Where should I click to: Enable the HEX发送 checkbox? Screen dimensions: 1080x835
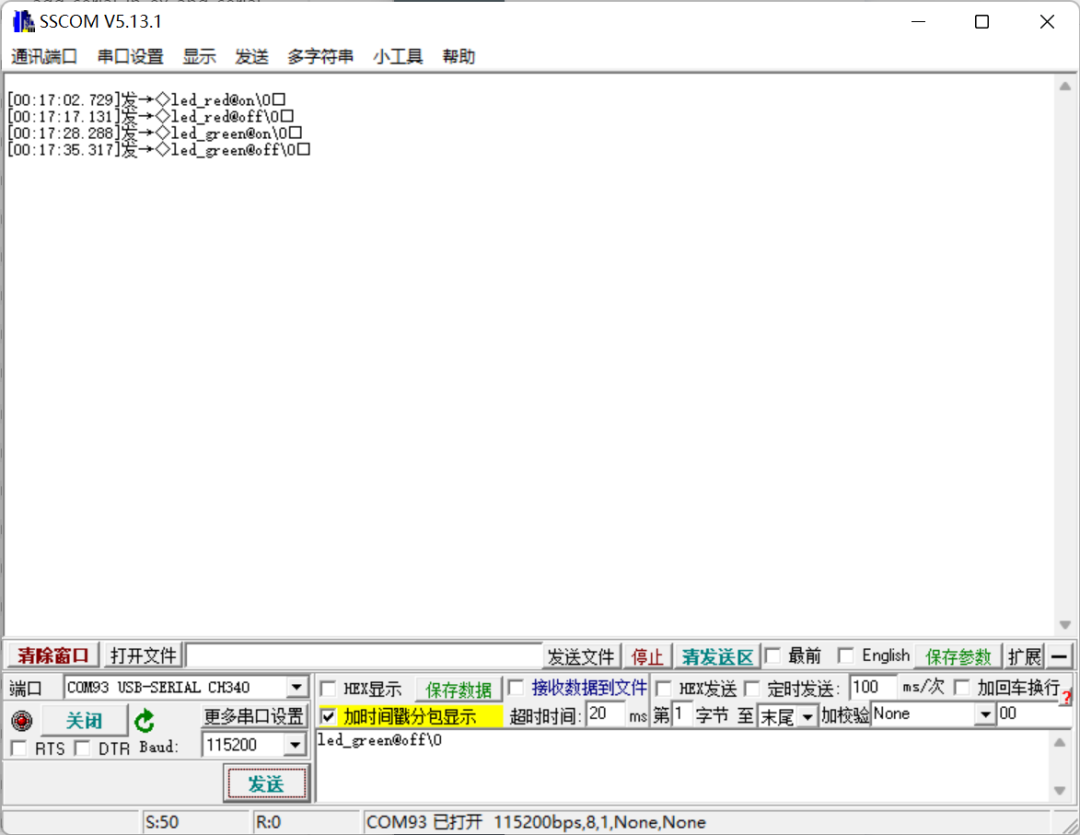click(x=663, y=687)
